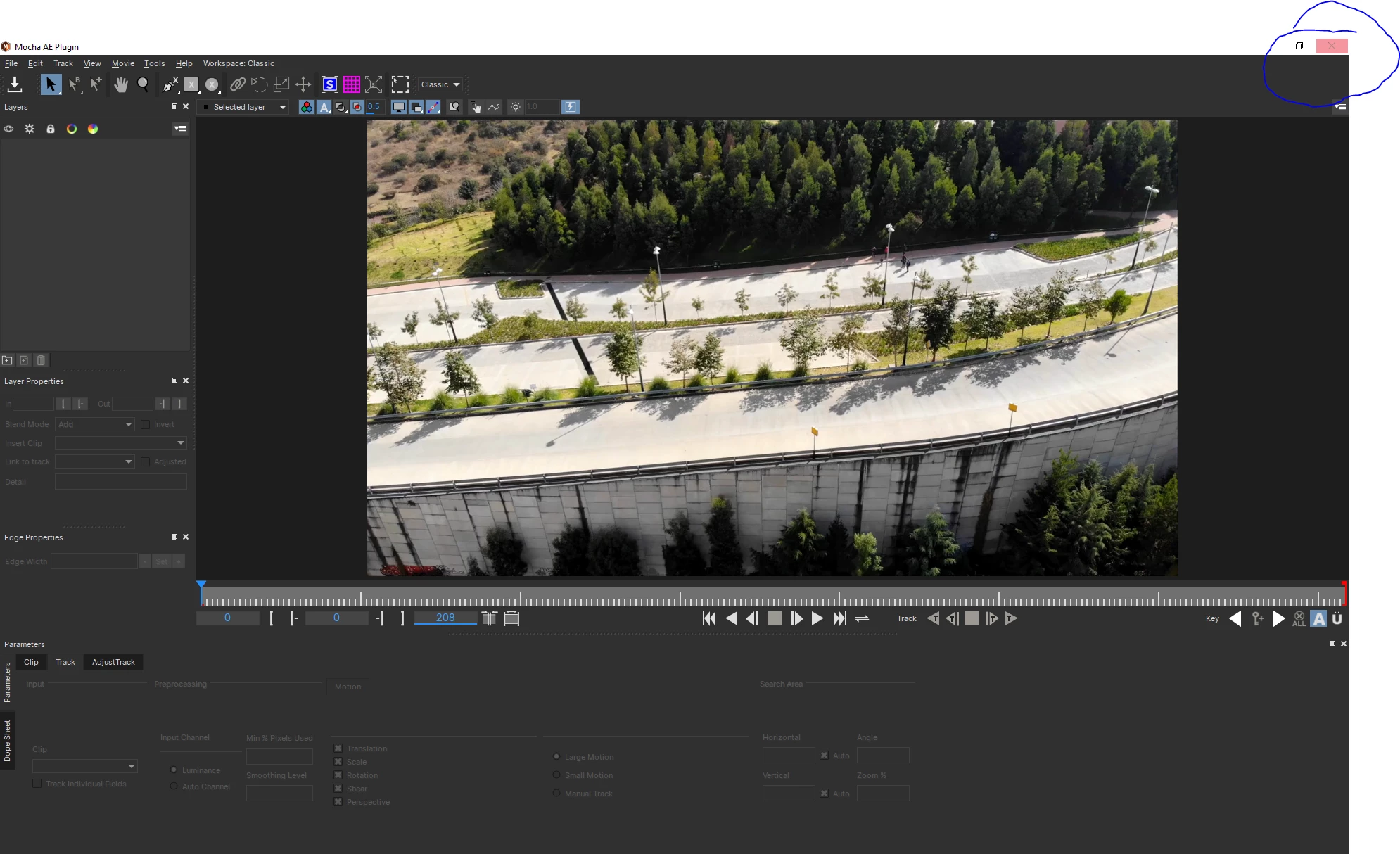Enable the Translation motion checkbox
This screenshot has width=1400, height=854.
(338, 748)
